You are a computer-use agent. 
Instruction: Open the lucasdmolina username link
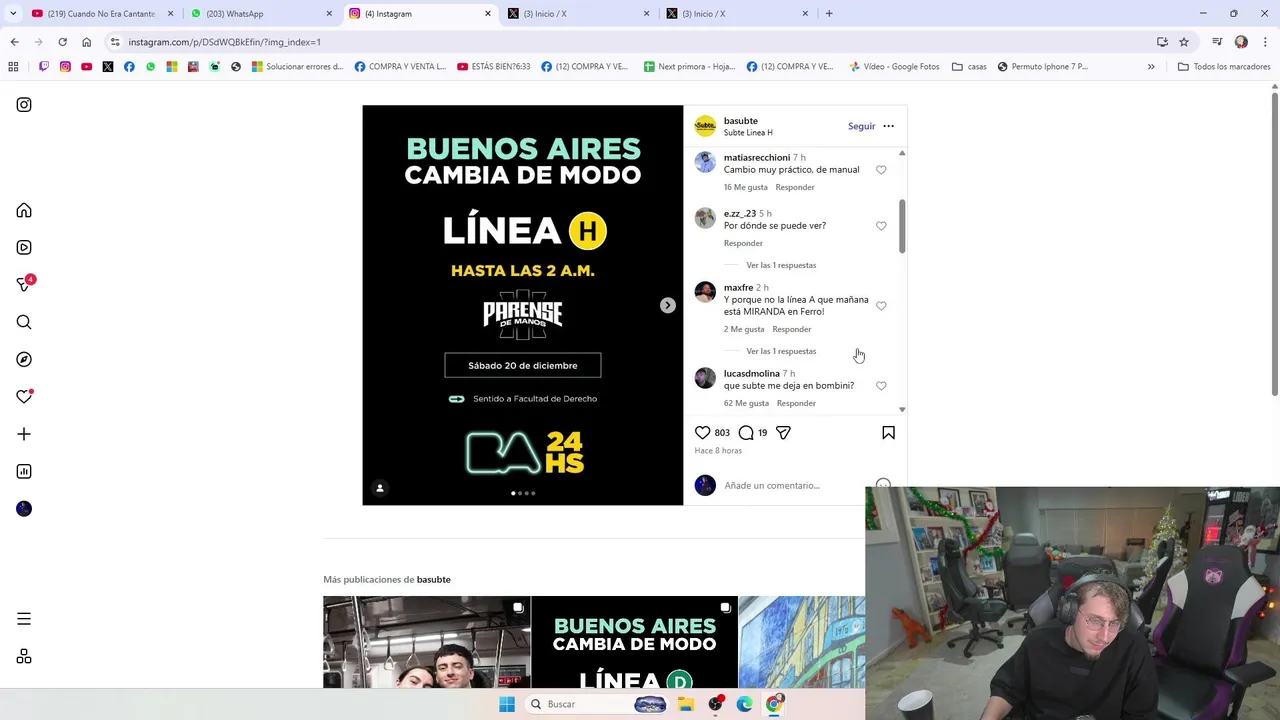point(752,374)
